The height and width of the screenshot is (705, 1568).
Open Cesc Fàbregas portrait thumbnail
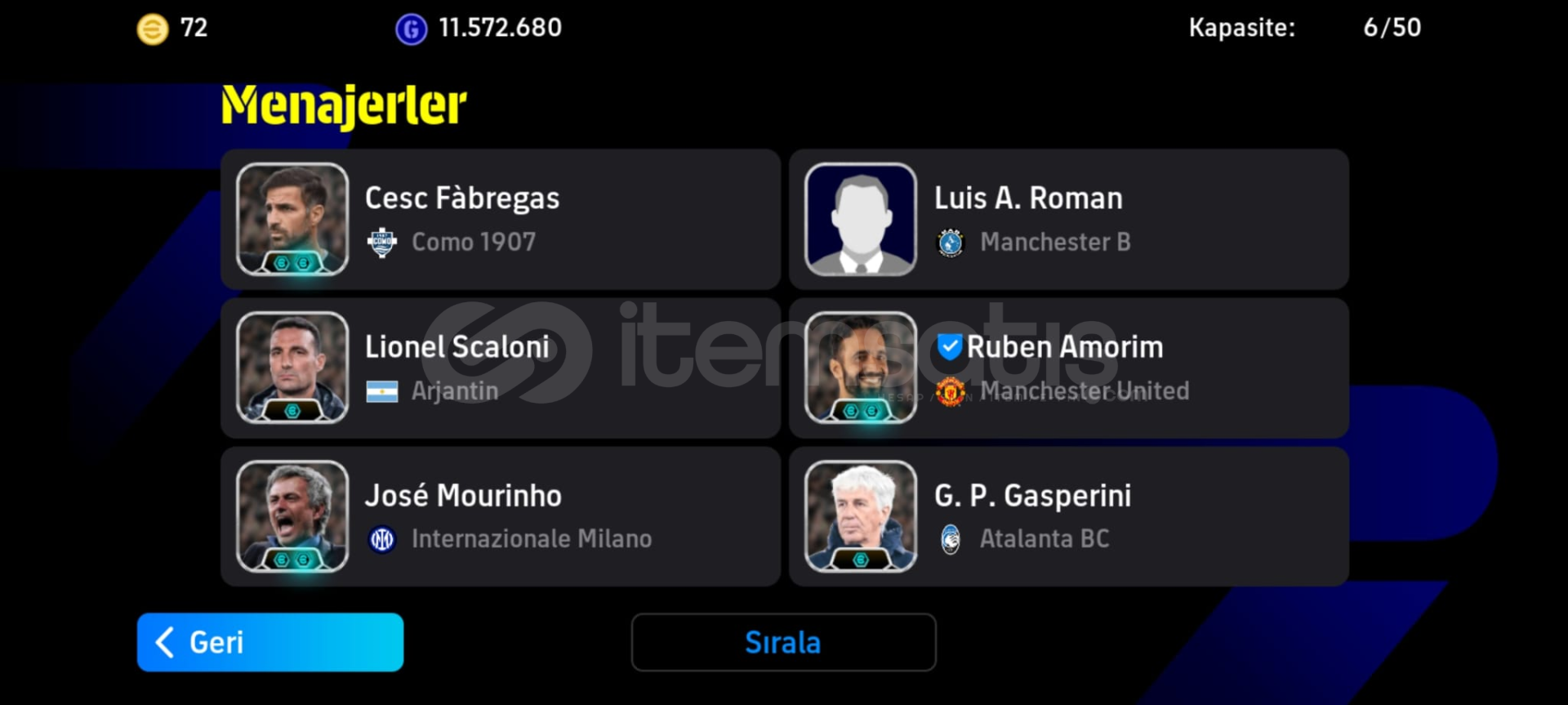click(x=292, y=219)
